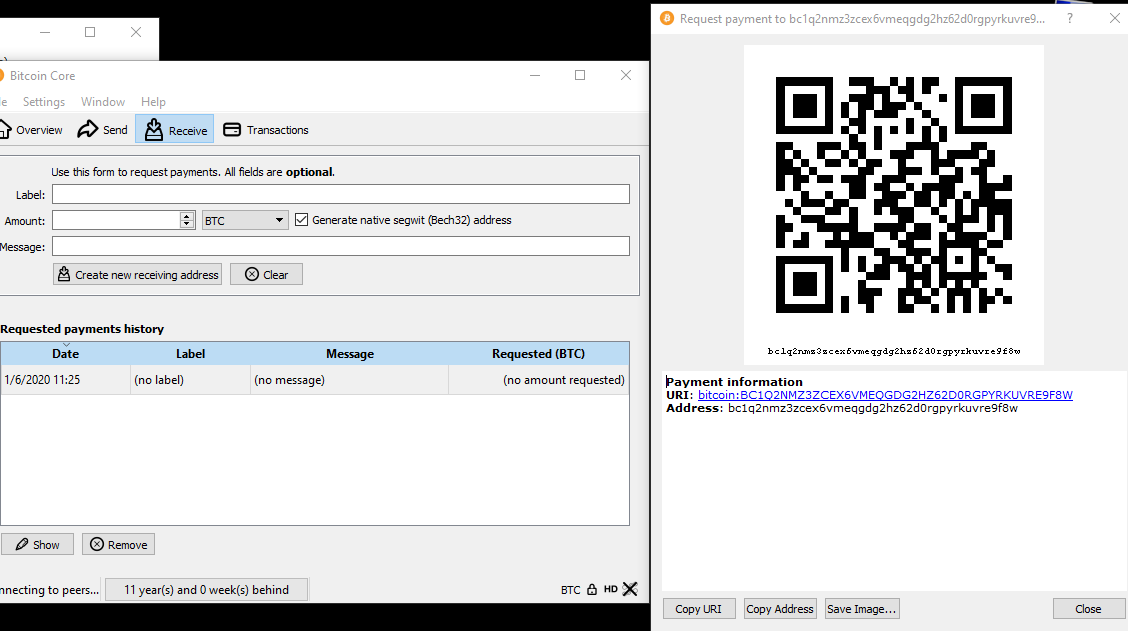Click the Copy URI button
Viewport: 1128px width, 631px height.
(699, 609)
